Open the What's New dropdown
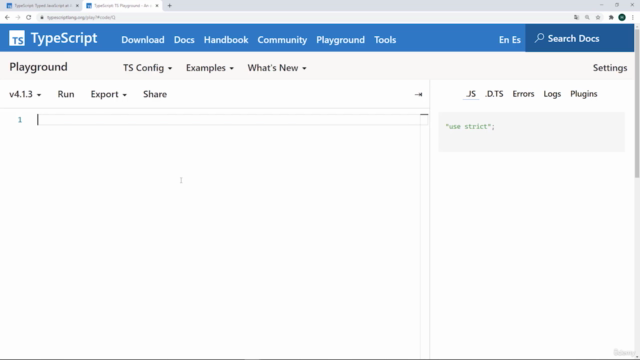The width and height of the screenshot is (640, 360). [x=277, y=68]
